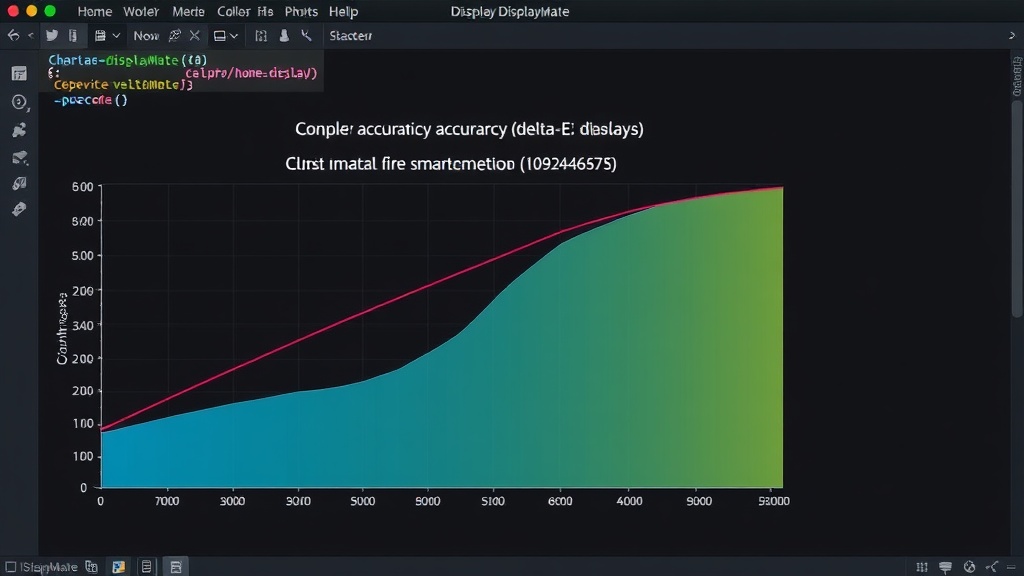
Task: Click the Display DisplayMate window title
Action: tap(510, 12)
